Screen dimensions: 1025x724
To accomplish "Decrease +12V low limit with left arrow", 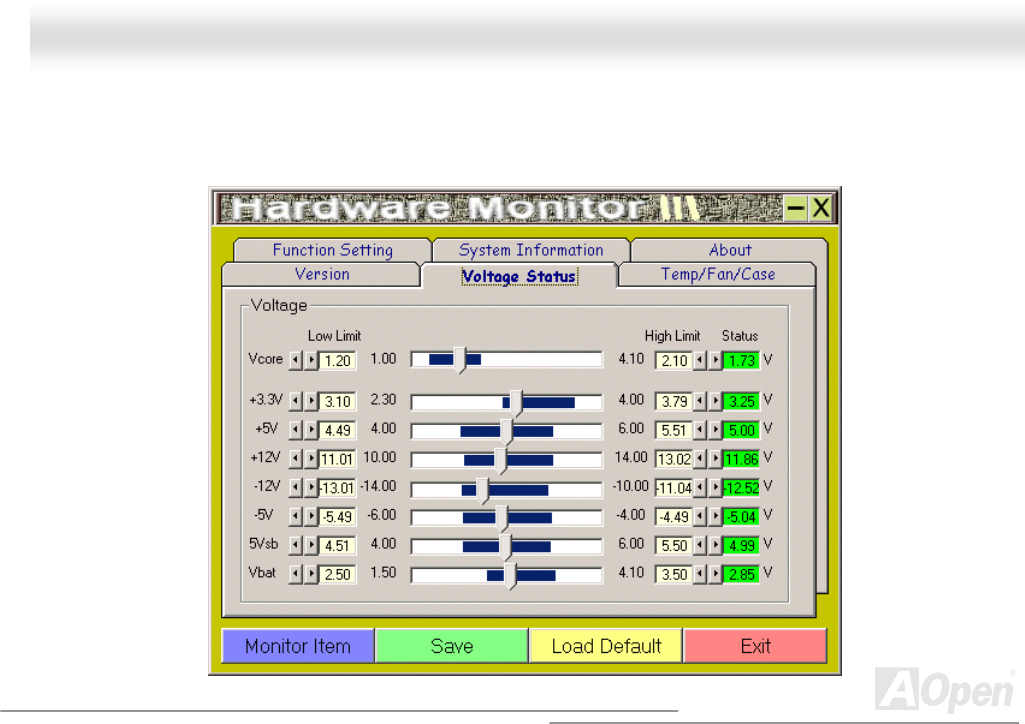I will pos(295,459).
